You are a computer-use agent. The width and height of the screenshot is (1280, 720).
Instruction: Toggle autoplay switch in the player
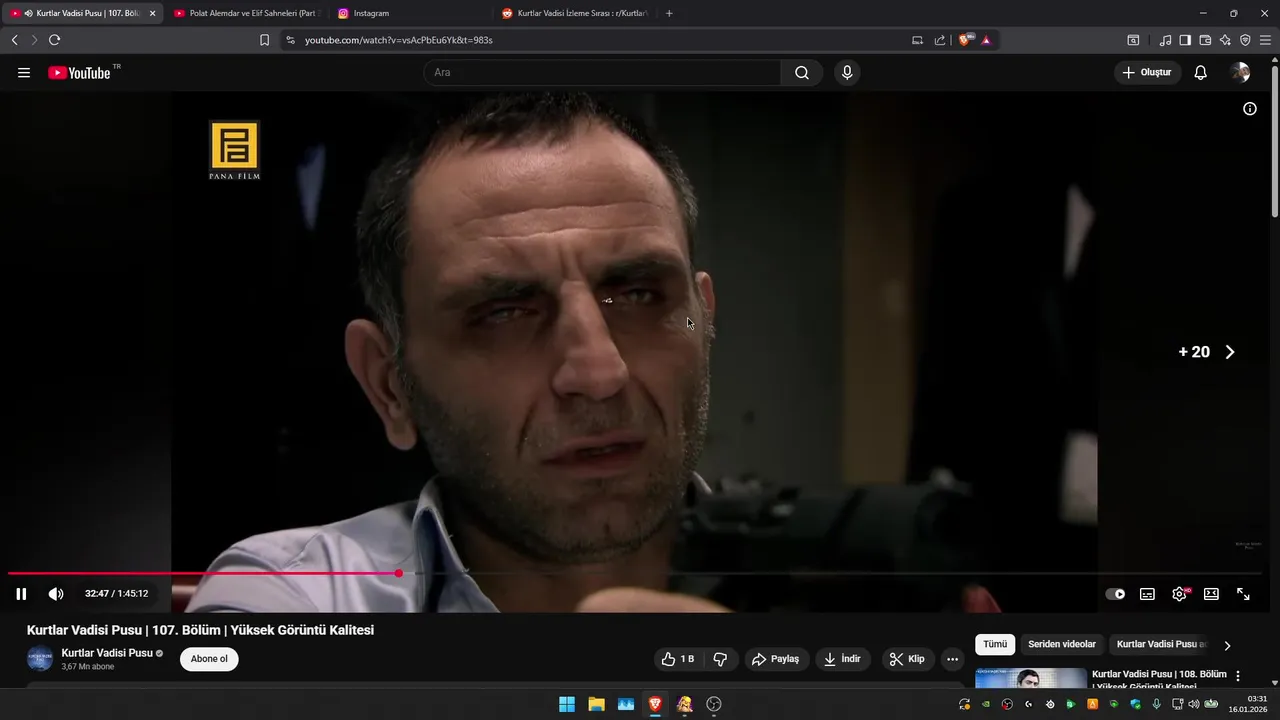(x=1115, y=594)
